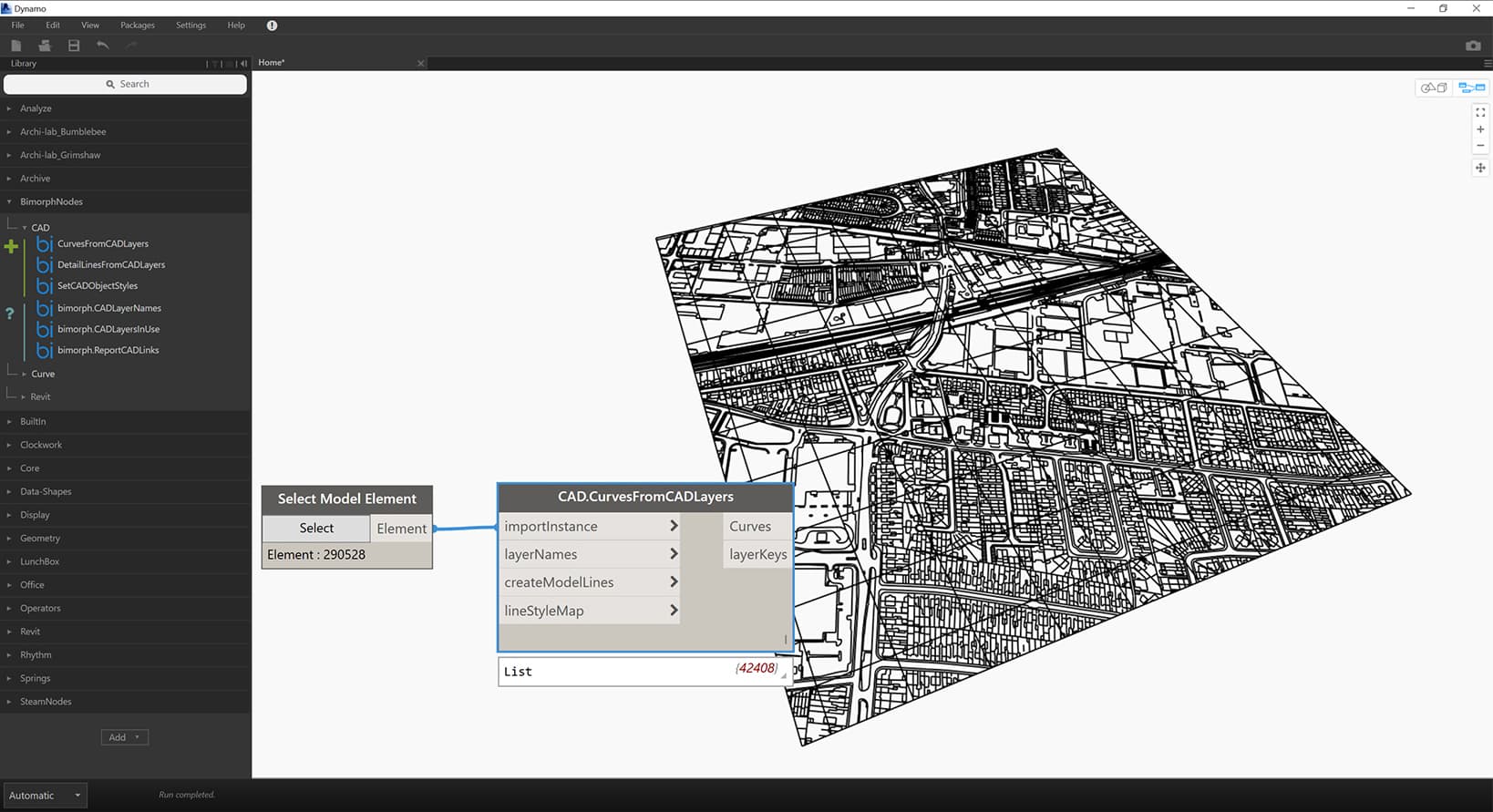The width and height of the screenshot is (1493, 812).
Task: Click the CAD.CurvesFromCADLayers node title bar
Action: [x=645, y=498]
